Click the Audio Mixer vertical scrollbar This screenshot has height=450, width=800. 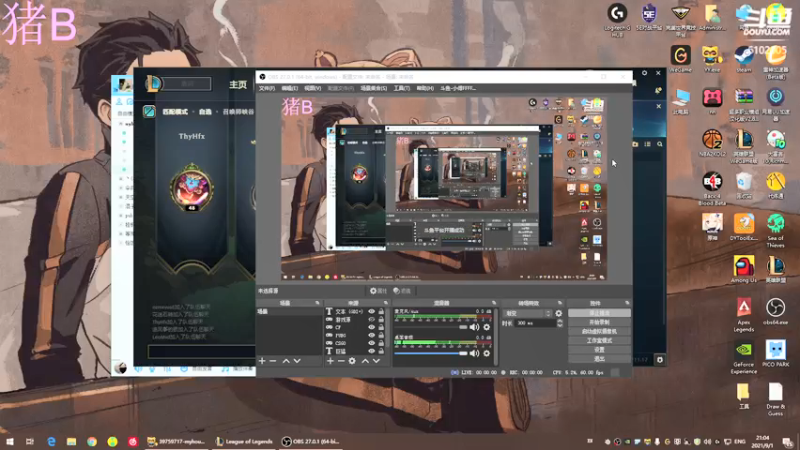click(496, 337)
